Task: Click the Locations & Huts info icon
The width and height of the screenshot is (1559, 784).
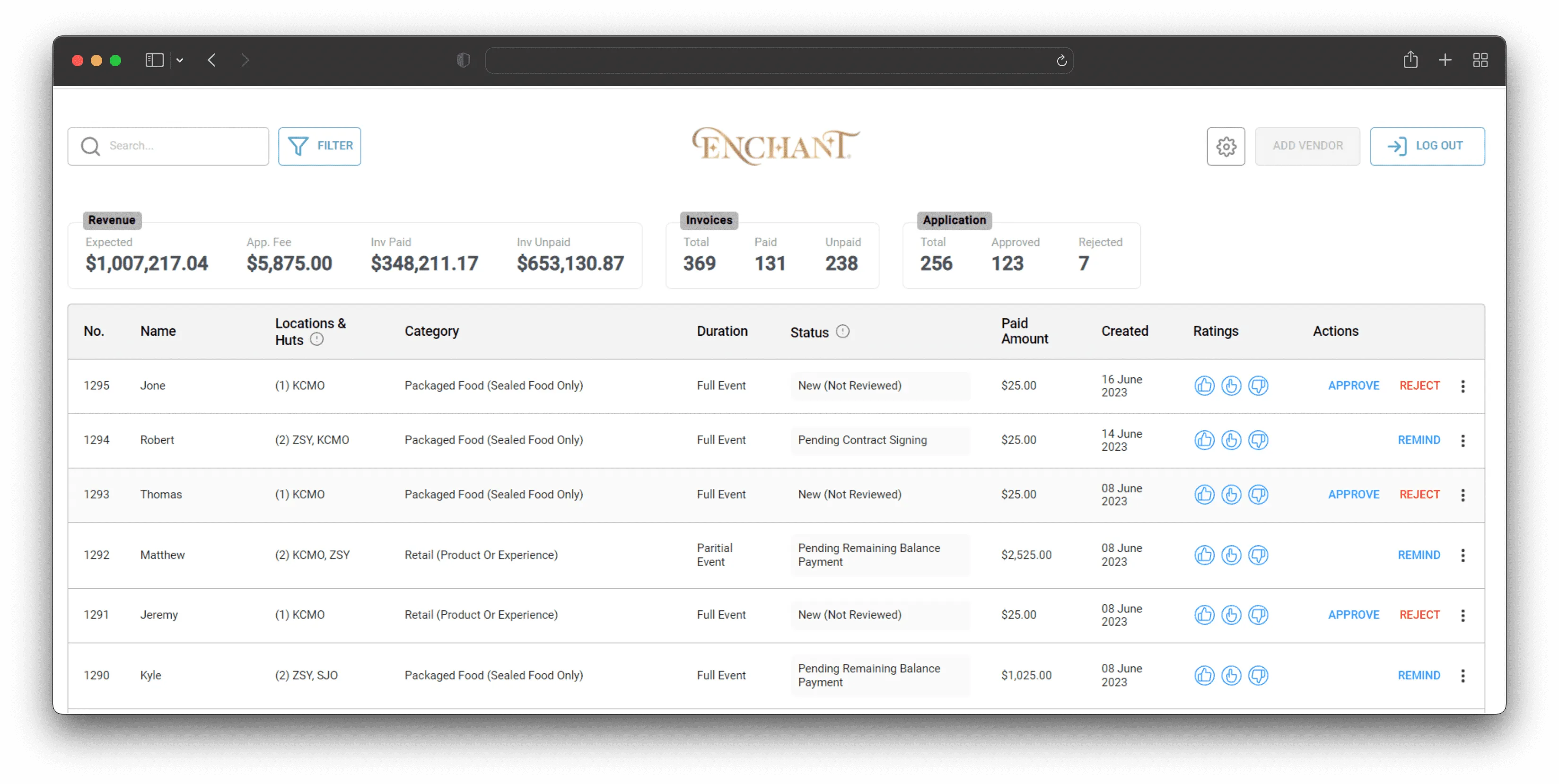Action: click(x=316, y=340)
